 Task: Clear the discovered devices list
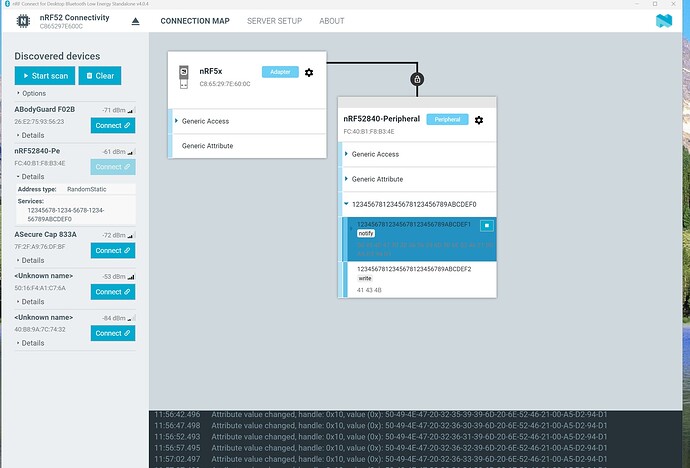100,76
